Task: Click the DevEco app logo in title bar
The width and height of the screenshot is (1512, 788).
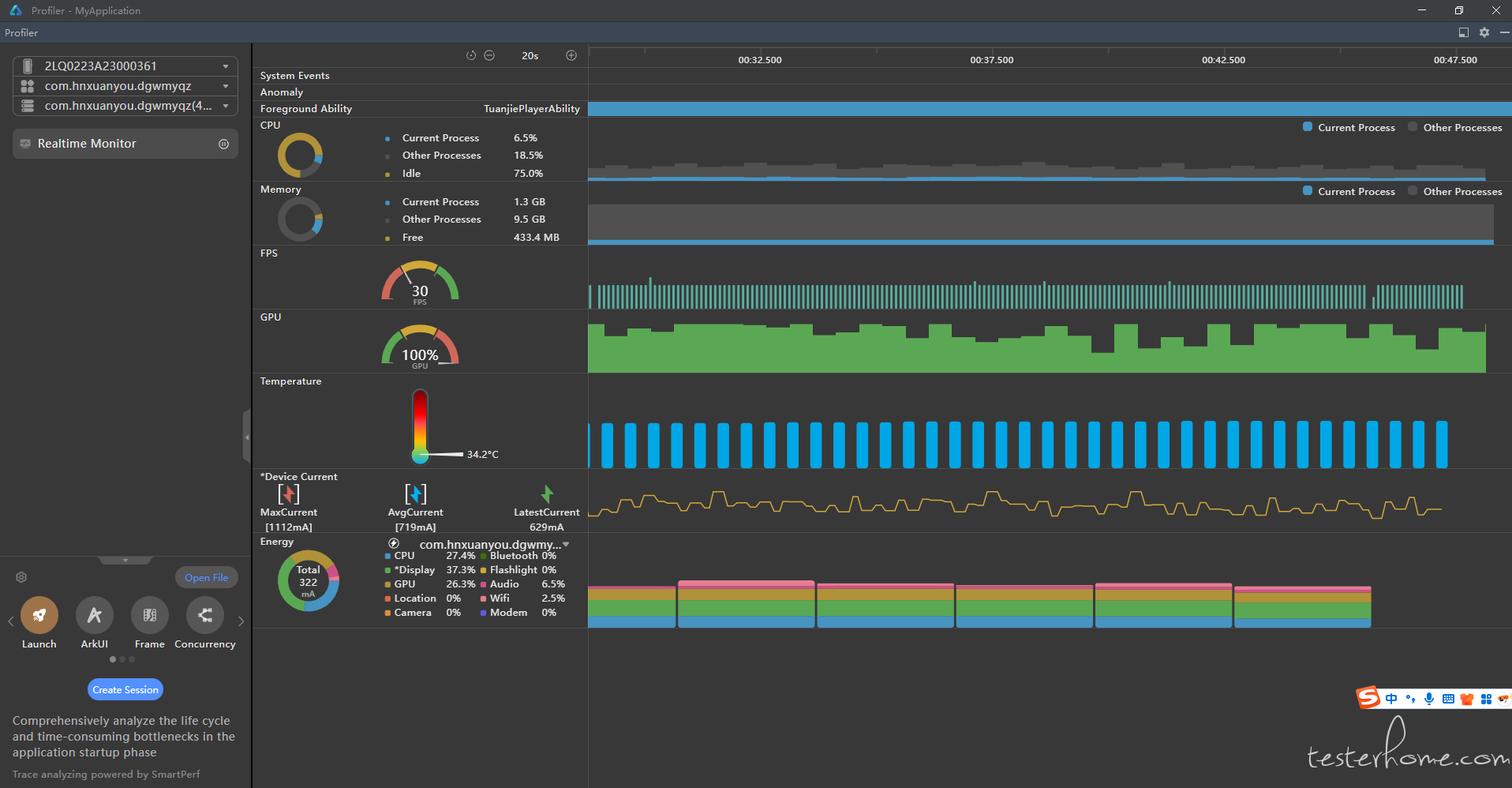Action: coord(16,10)
